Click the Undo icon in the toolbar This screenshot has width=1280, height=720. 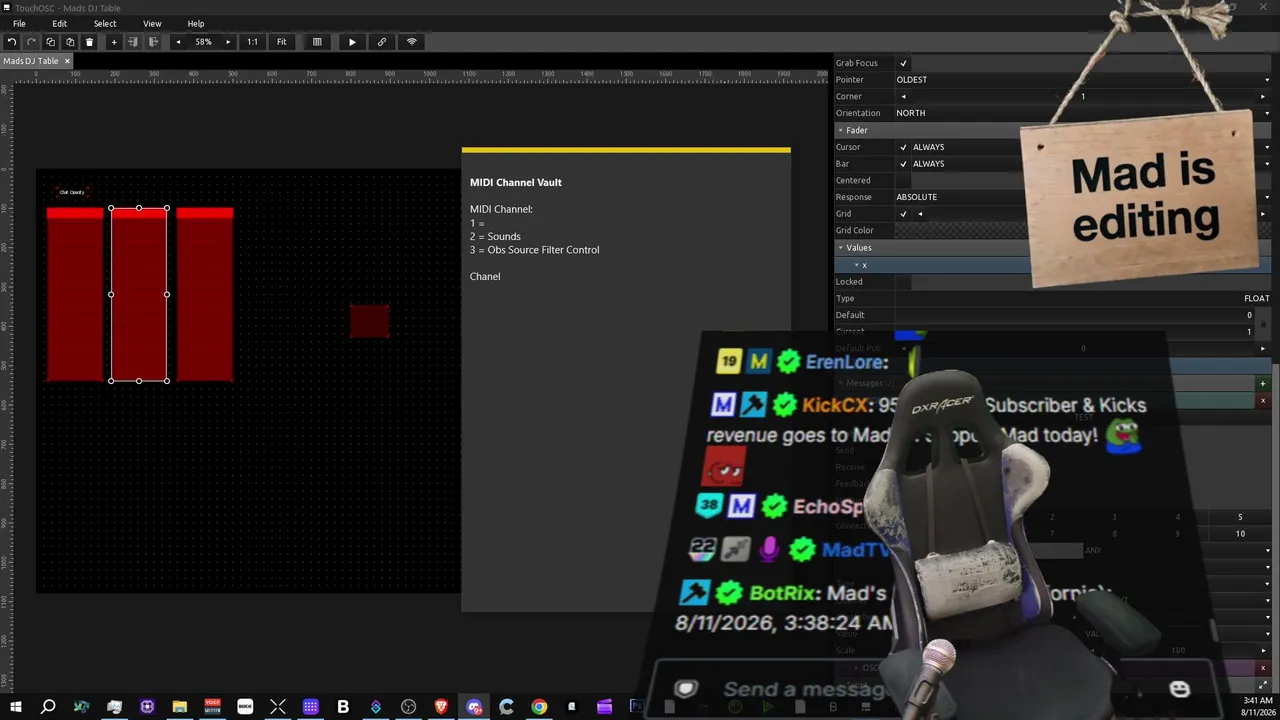pyautogui.click(x=11, y=42)
